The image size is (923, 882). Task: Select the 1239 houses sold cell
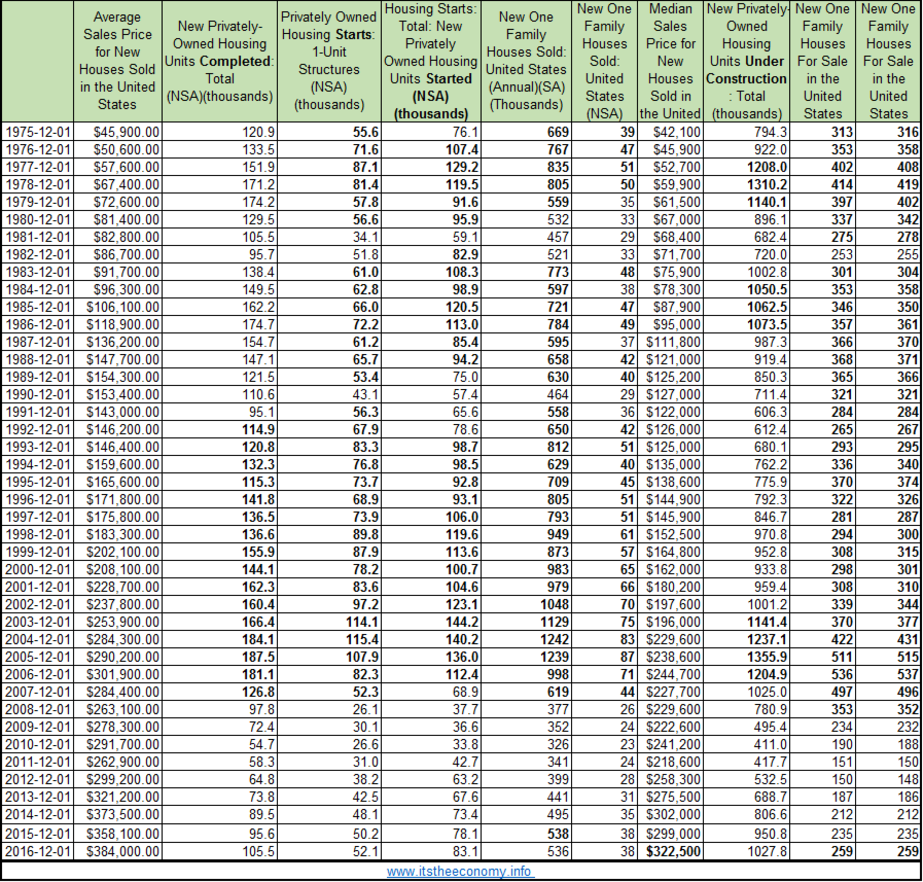pyautogui.click(x=526, y=656)
